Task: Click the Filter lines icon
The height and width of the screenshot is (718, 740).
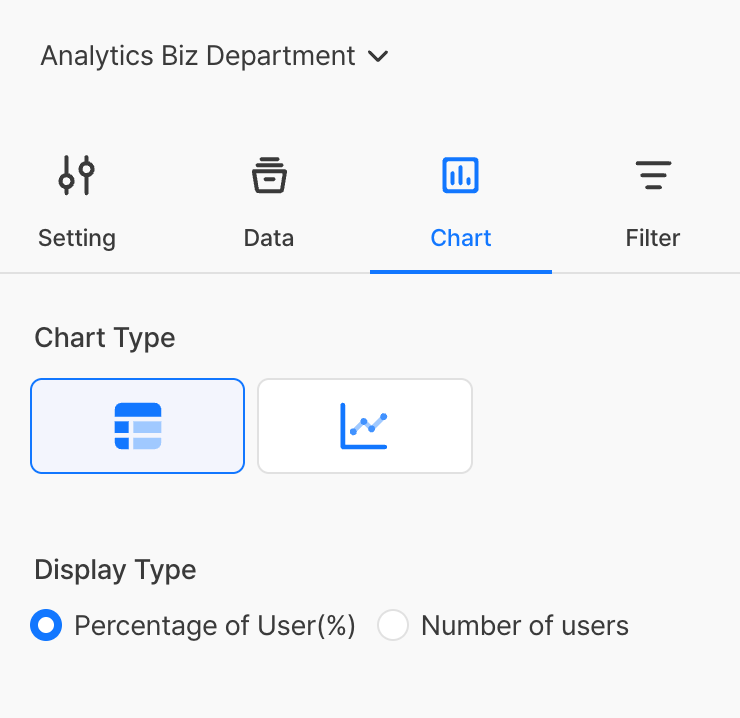Action: (x=653, y=176)
